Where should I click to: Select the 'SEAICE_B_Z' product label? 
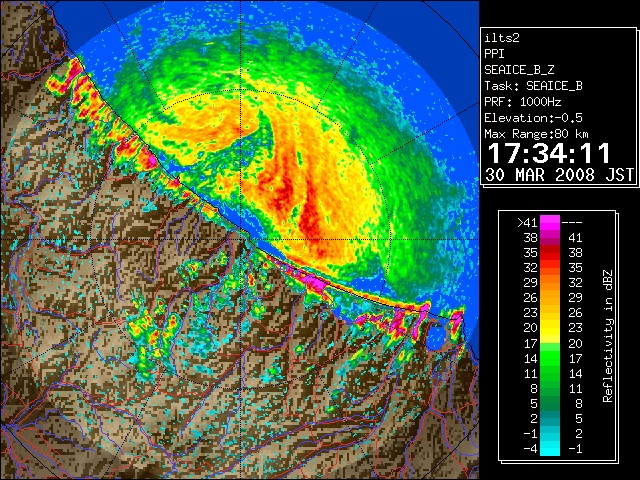pyautogui.click(x=519, y=70)
